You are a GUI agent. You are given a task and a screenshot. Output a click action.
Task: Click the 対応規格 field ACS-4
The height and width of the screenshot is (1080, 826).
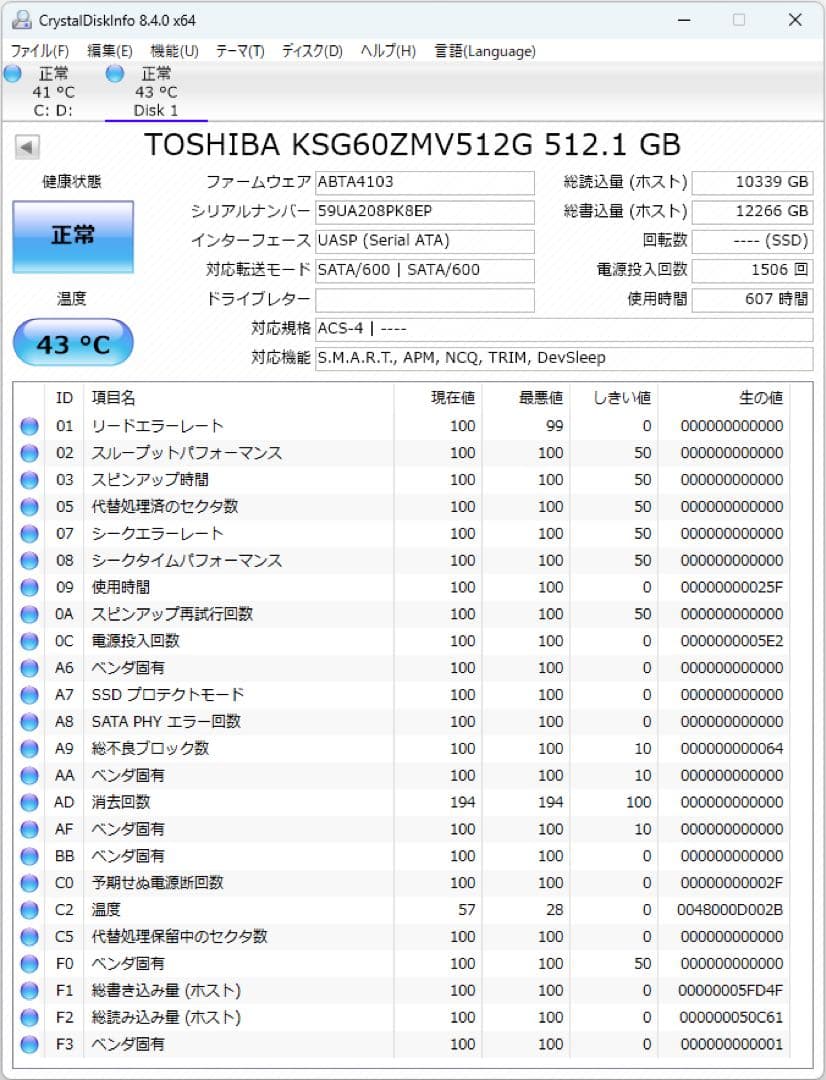564,329
